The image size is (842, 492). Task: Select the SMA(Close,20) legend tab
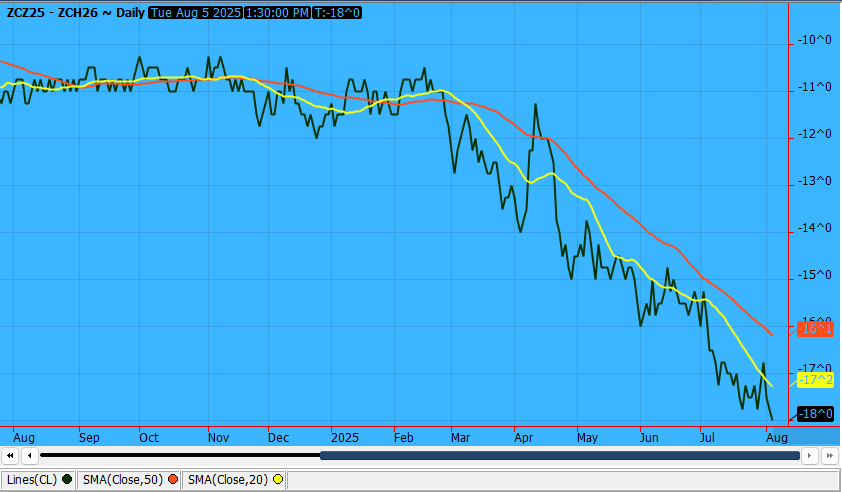228,480
